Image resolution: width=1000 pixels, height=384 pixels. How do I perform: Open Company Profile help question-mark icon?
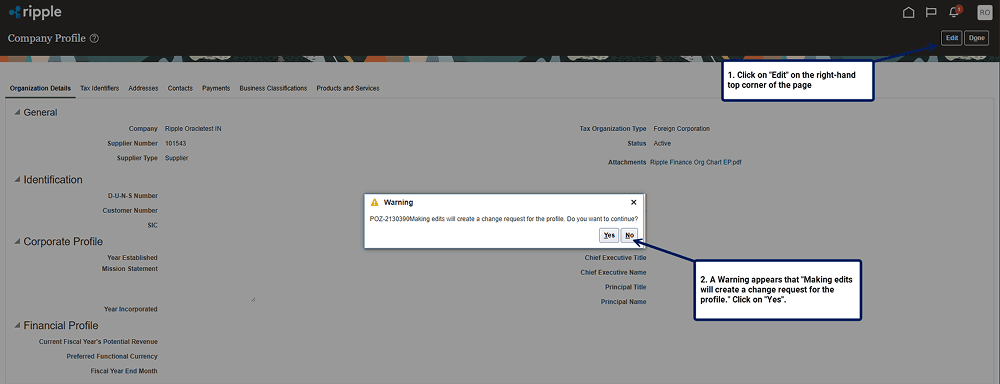click(94, 38)
